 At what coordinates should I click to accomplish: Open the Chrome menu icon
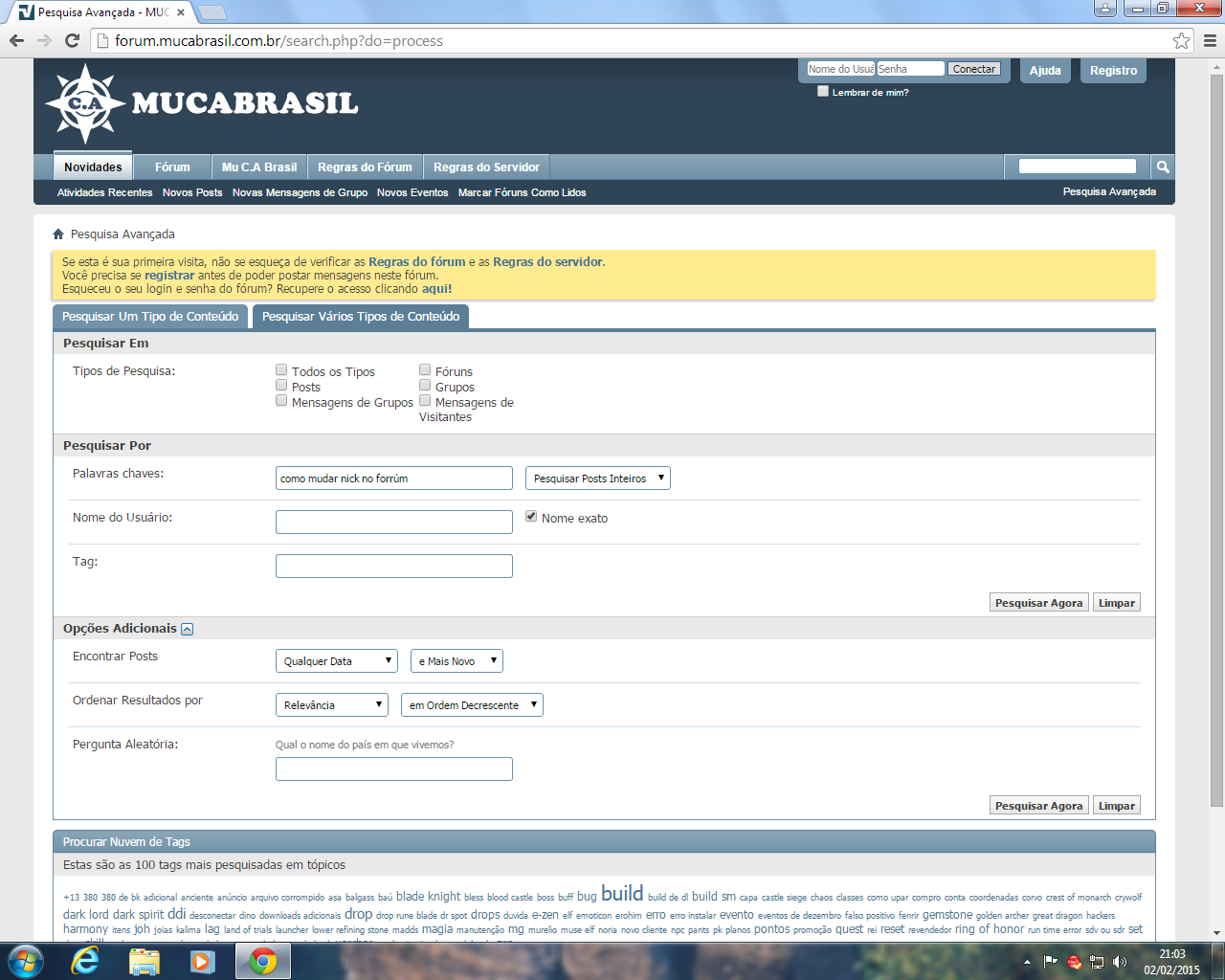[1210, 40]
